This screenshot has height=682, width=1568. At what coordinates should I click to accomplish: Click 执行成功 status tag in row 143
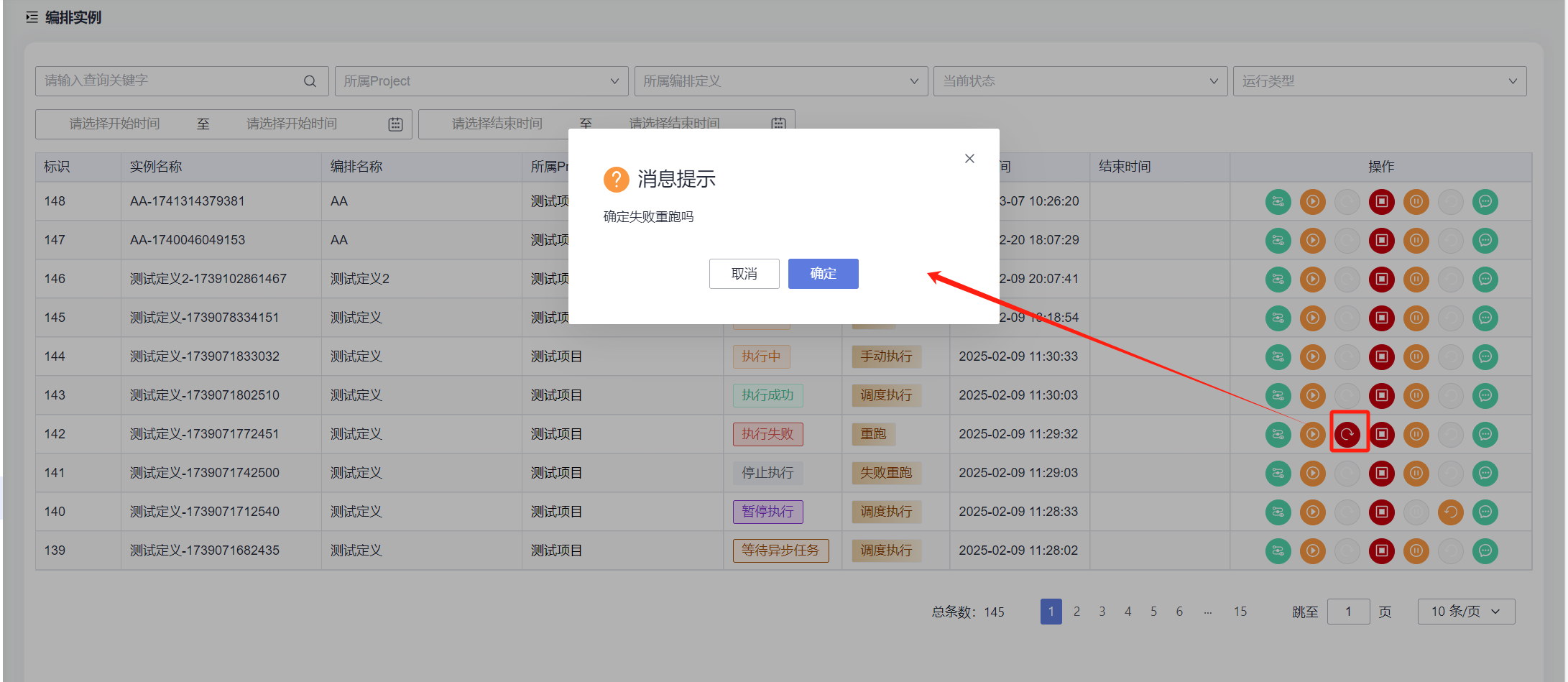[767, 395]
